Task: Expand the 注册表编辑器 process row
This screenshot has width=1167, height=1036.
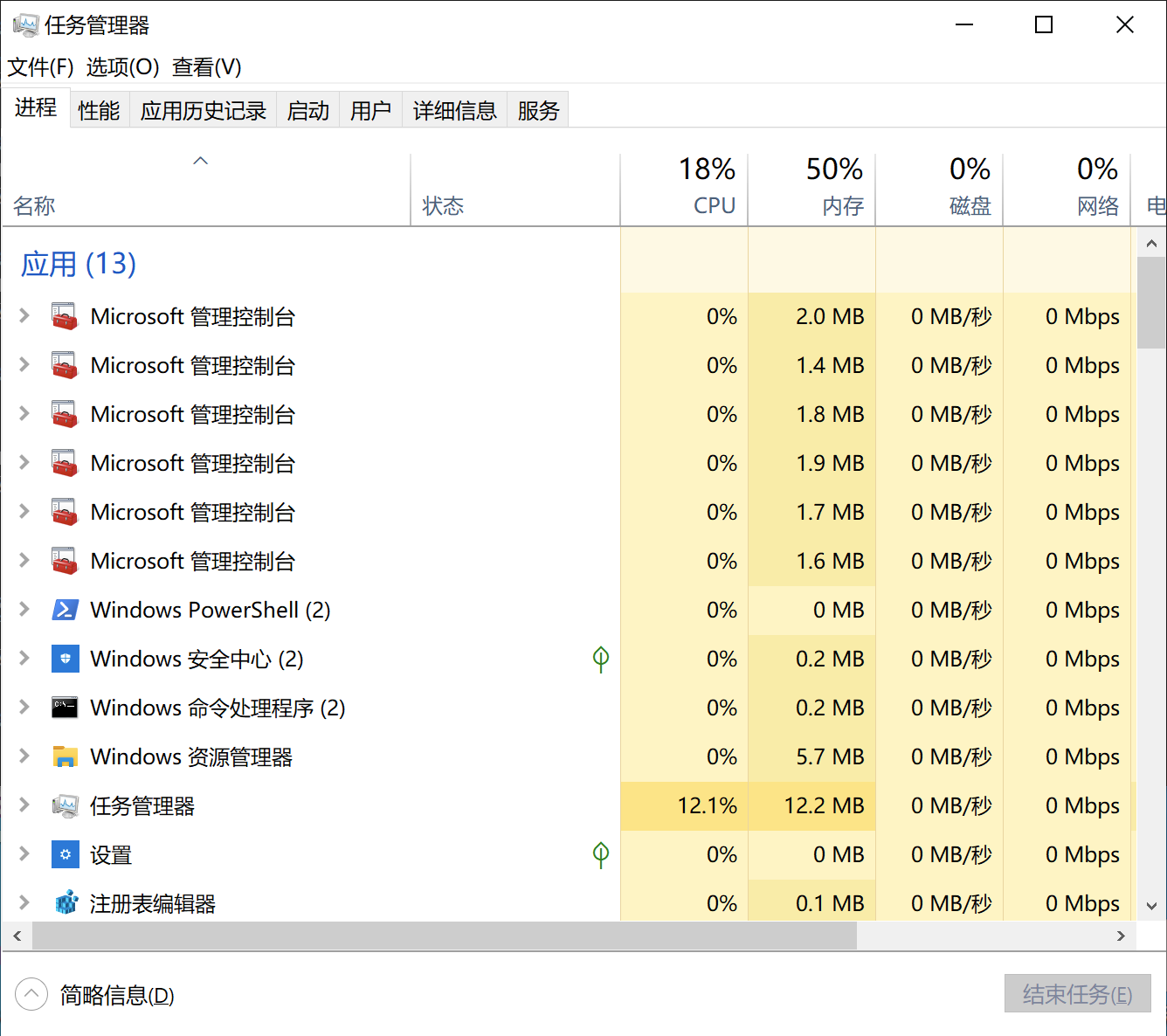Action: [x=24, y=903]
